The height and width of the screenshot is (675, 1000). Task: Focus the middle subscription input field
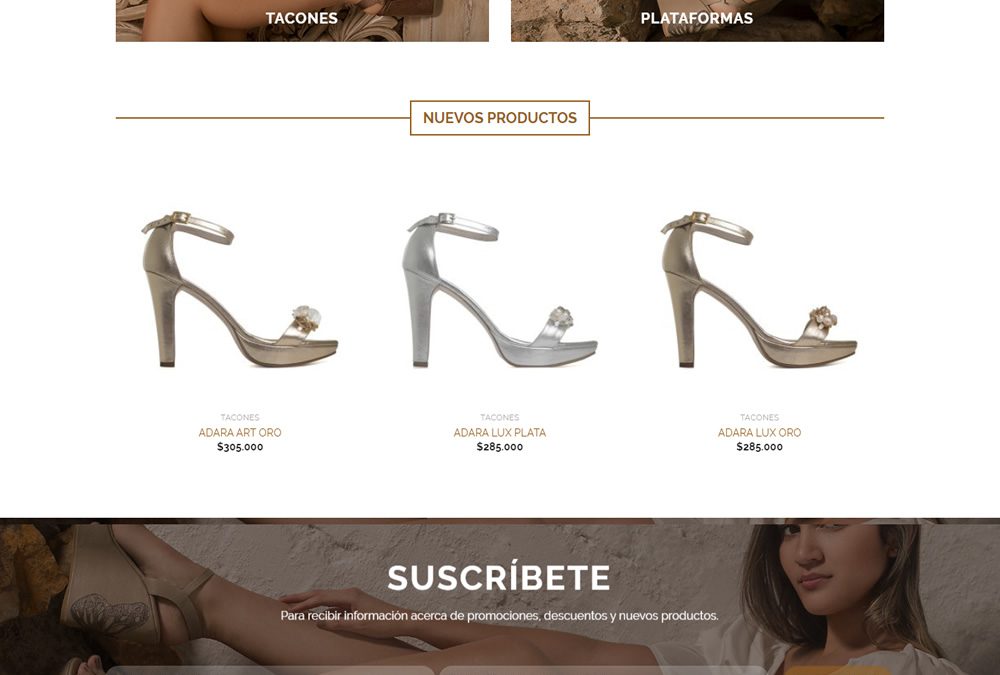pyautogui.click(x=603, y=671)
